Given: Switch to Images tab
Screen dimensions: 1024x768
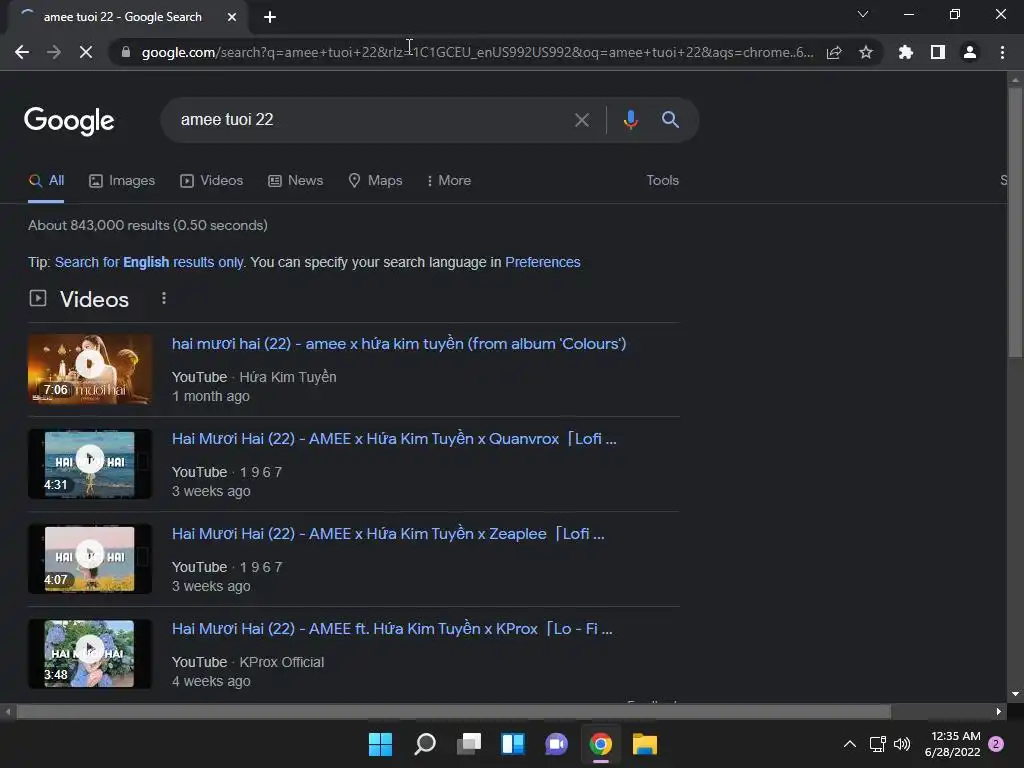Looking at the screenshot, I should click(122, 181).
